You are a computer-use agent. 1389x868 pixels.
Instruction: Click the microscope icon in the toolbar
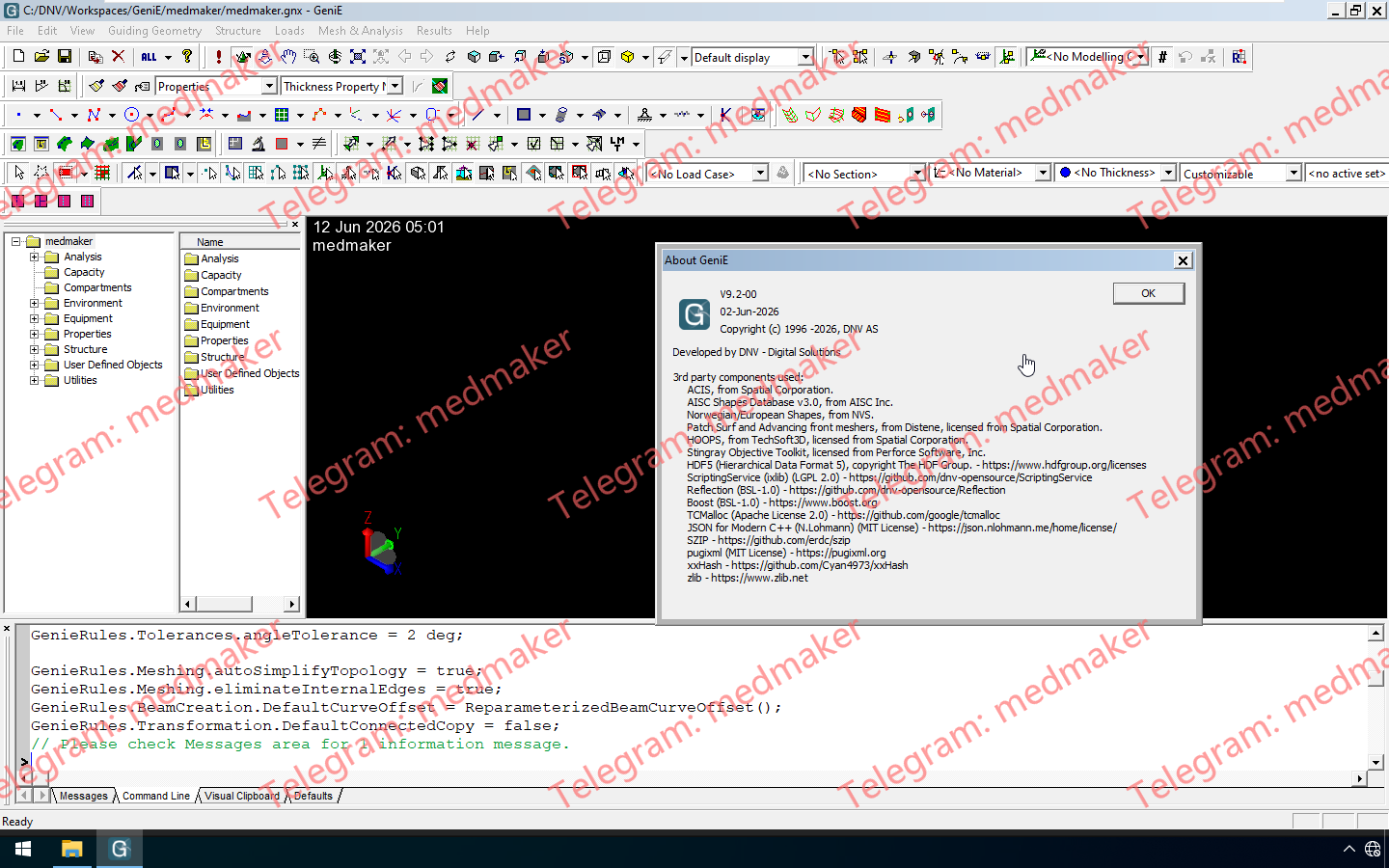[x=259, y=144]
